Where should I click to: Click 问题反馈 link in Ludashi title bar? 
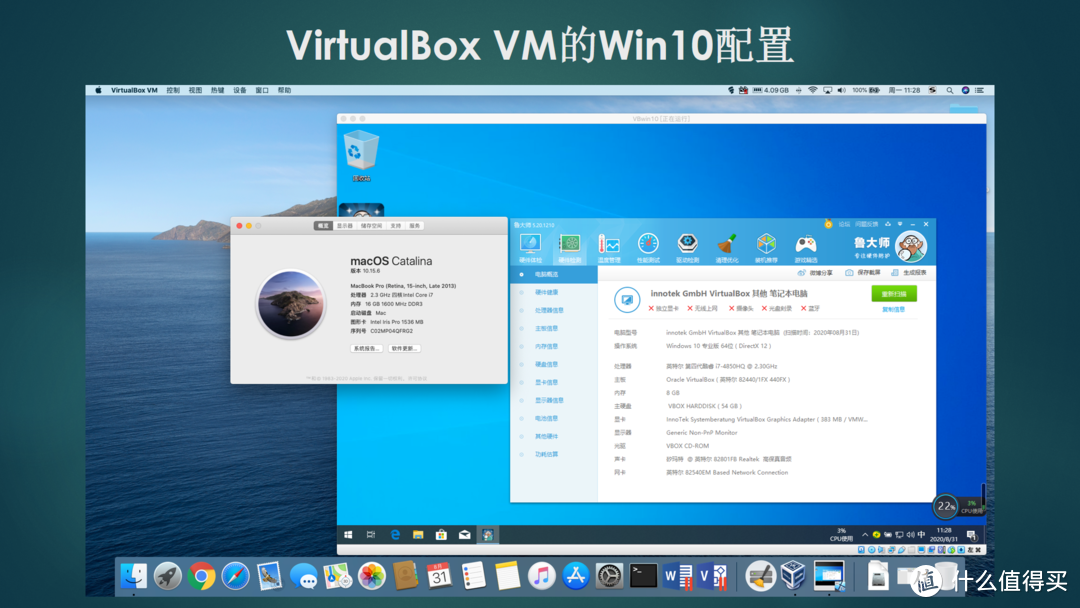point(866,224)
